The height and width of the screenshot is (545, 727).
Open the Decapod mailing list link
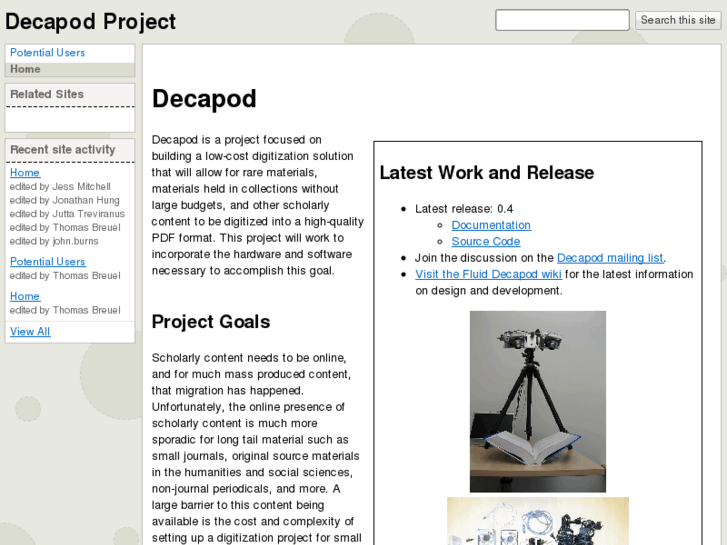610,258
